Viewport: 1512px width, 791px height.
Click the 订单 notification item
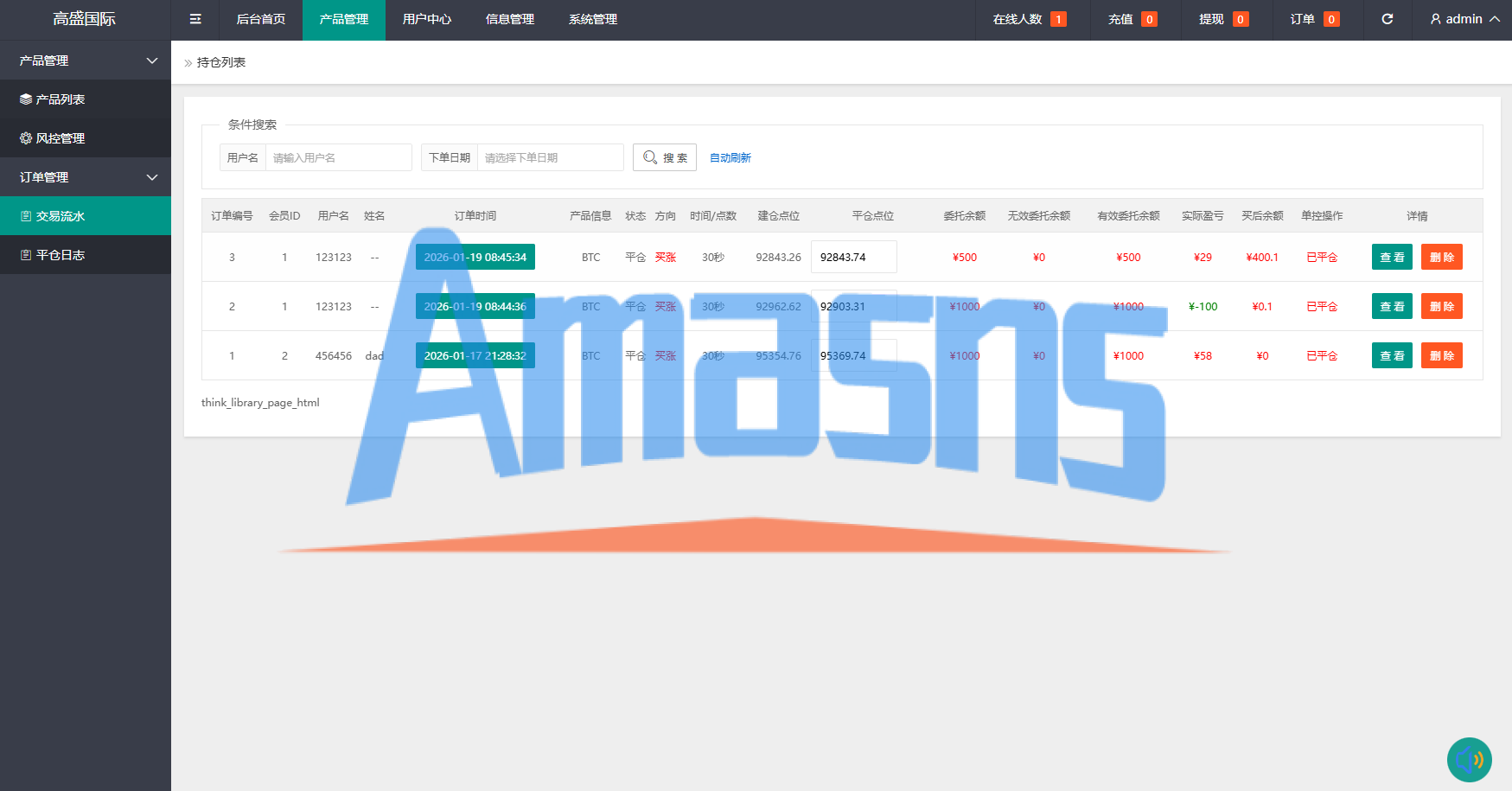pyautogui.click(x=1314, y=19)
